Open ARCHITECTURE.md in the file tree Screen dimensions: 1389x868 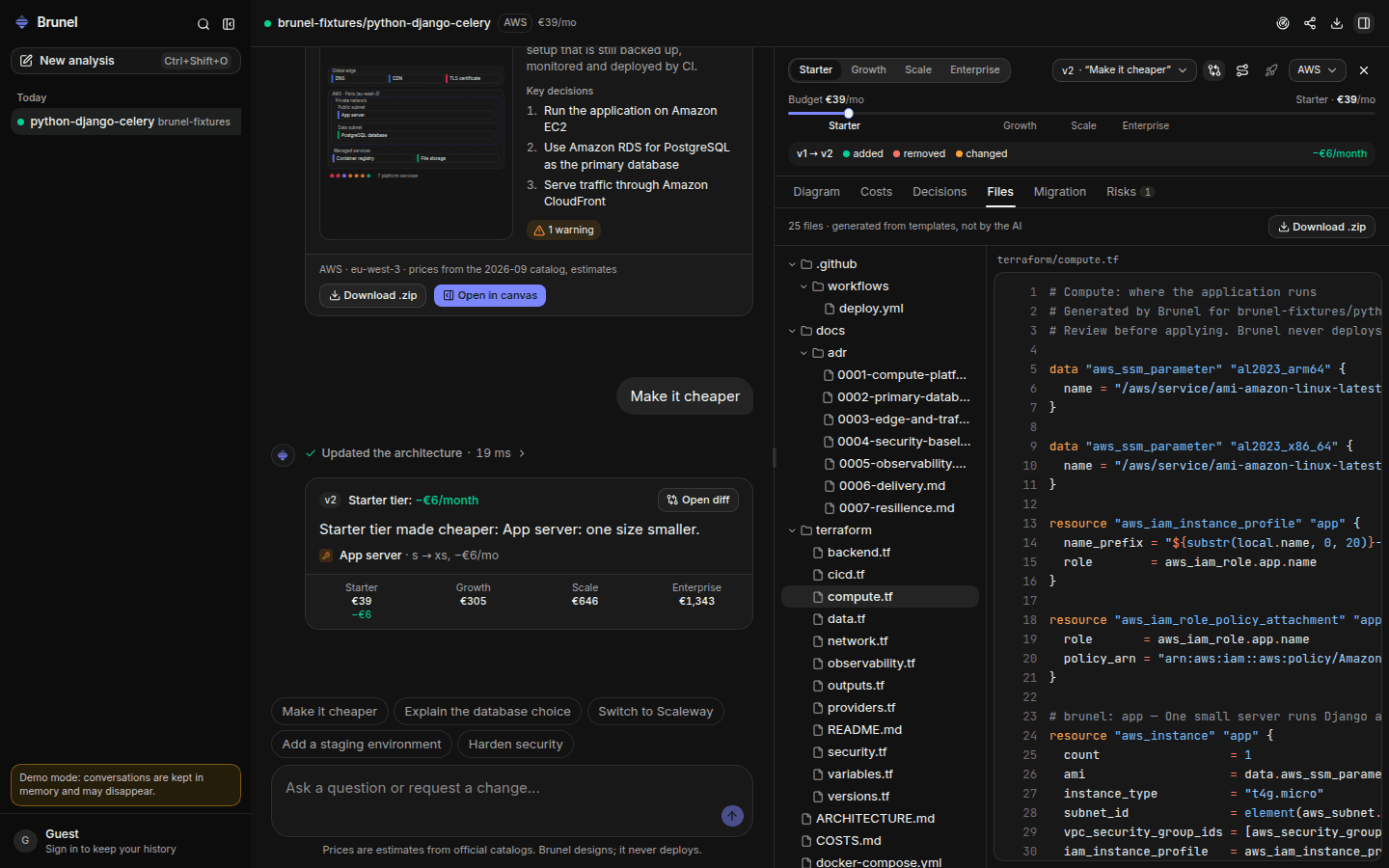click(880, 819)
